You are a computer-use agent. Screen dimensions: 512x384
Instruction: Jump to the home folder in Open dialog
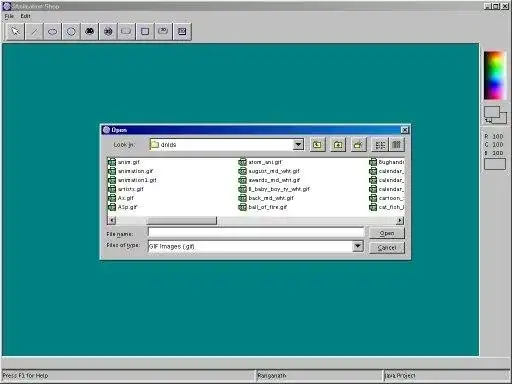click(x=338, y=145)
